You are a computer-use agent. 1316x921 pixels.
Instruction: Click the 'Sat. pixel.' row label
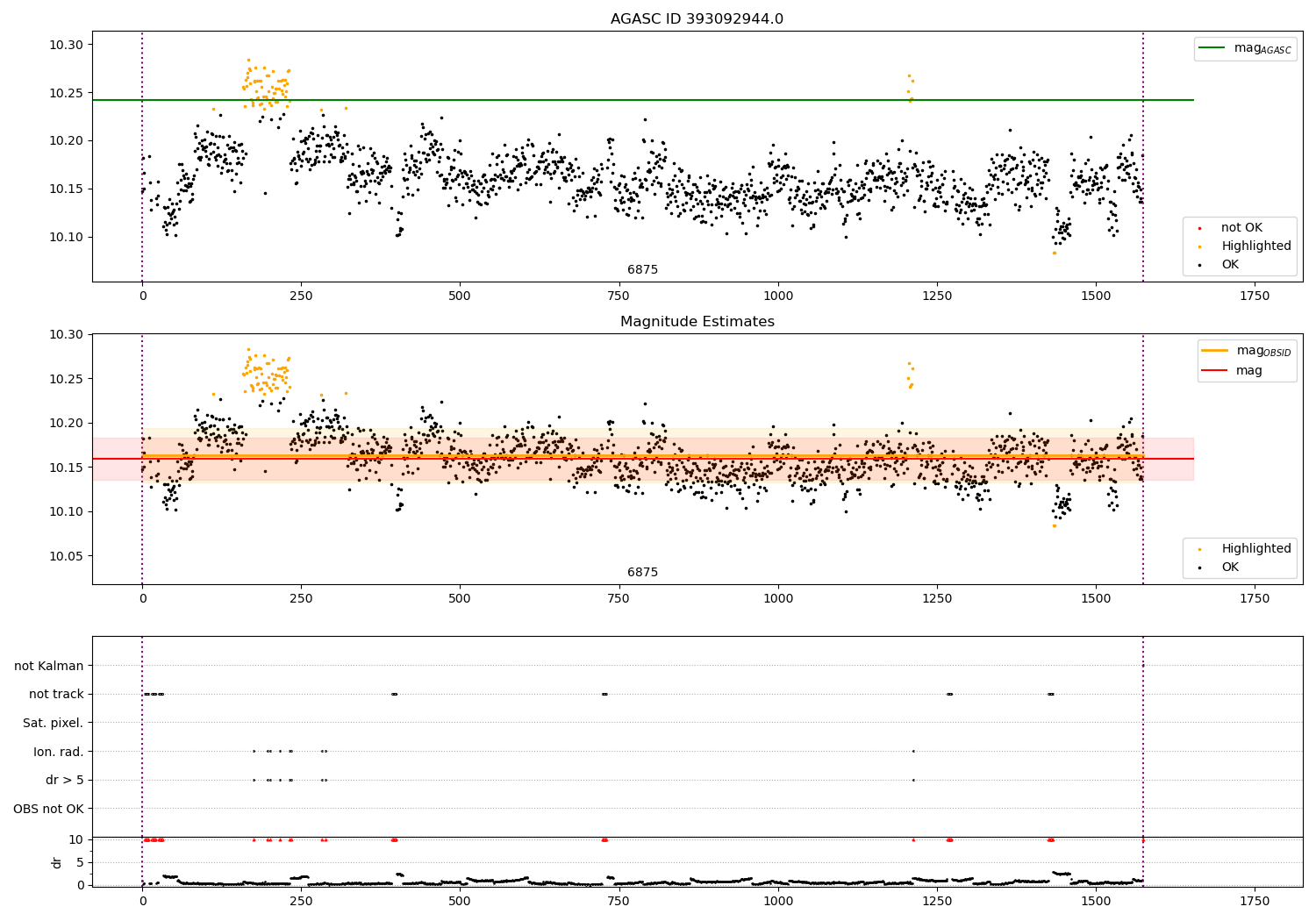(54, 723)
